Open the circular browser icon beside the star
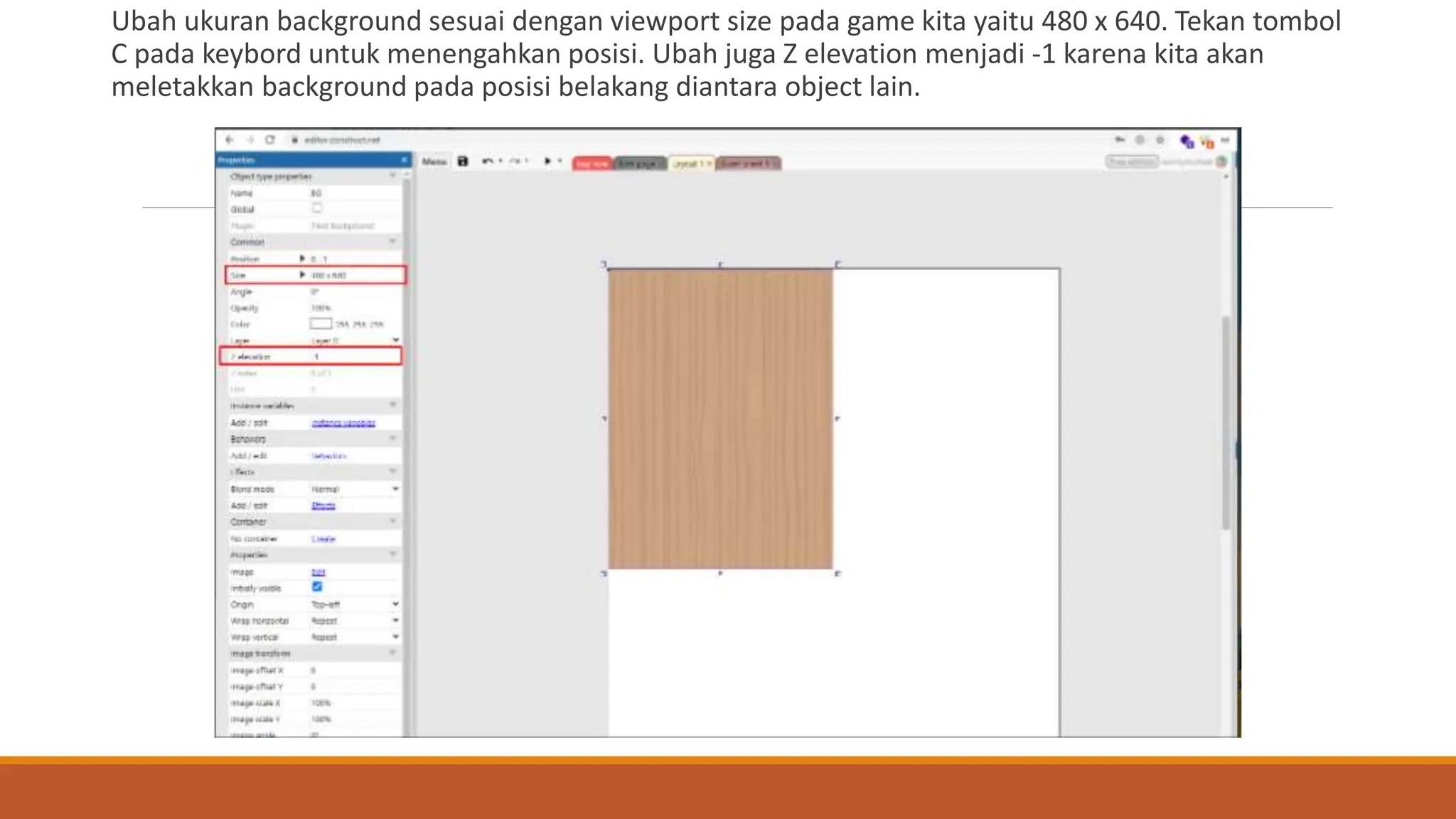Image resolution: width=1456 pixels, height=819 pixels. [x=1140, y=140]
